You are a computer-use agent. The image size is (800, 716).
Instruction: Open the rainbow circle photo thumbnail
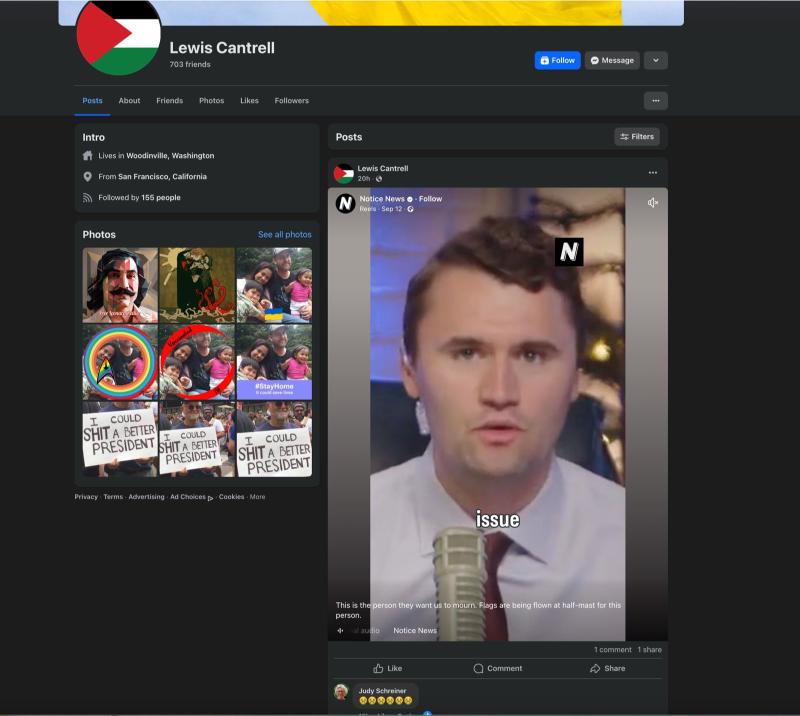120,362
